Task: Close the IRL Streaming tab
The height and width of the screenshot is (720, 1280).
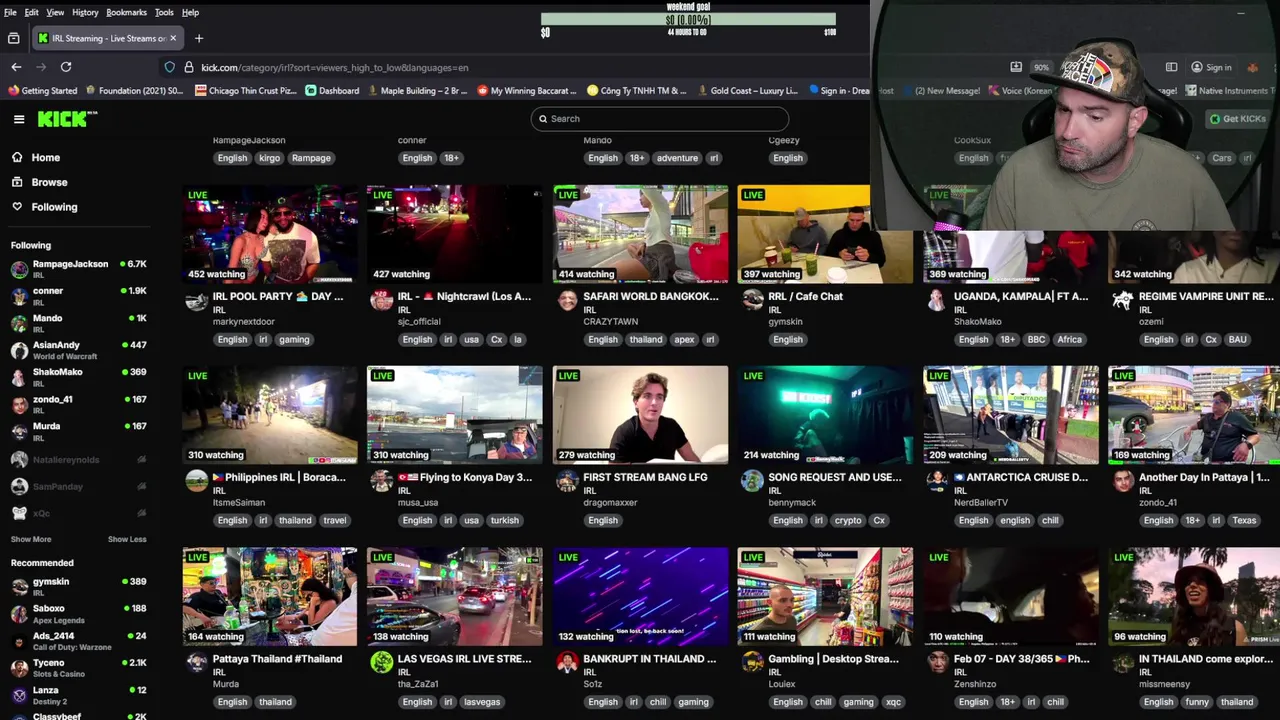Action: (x=172, y=38)
